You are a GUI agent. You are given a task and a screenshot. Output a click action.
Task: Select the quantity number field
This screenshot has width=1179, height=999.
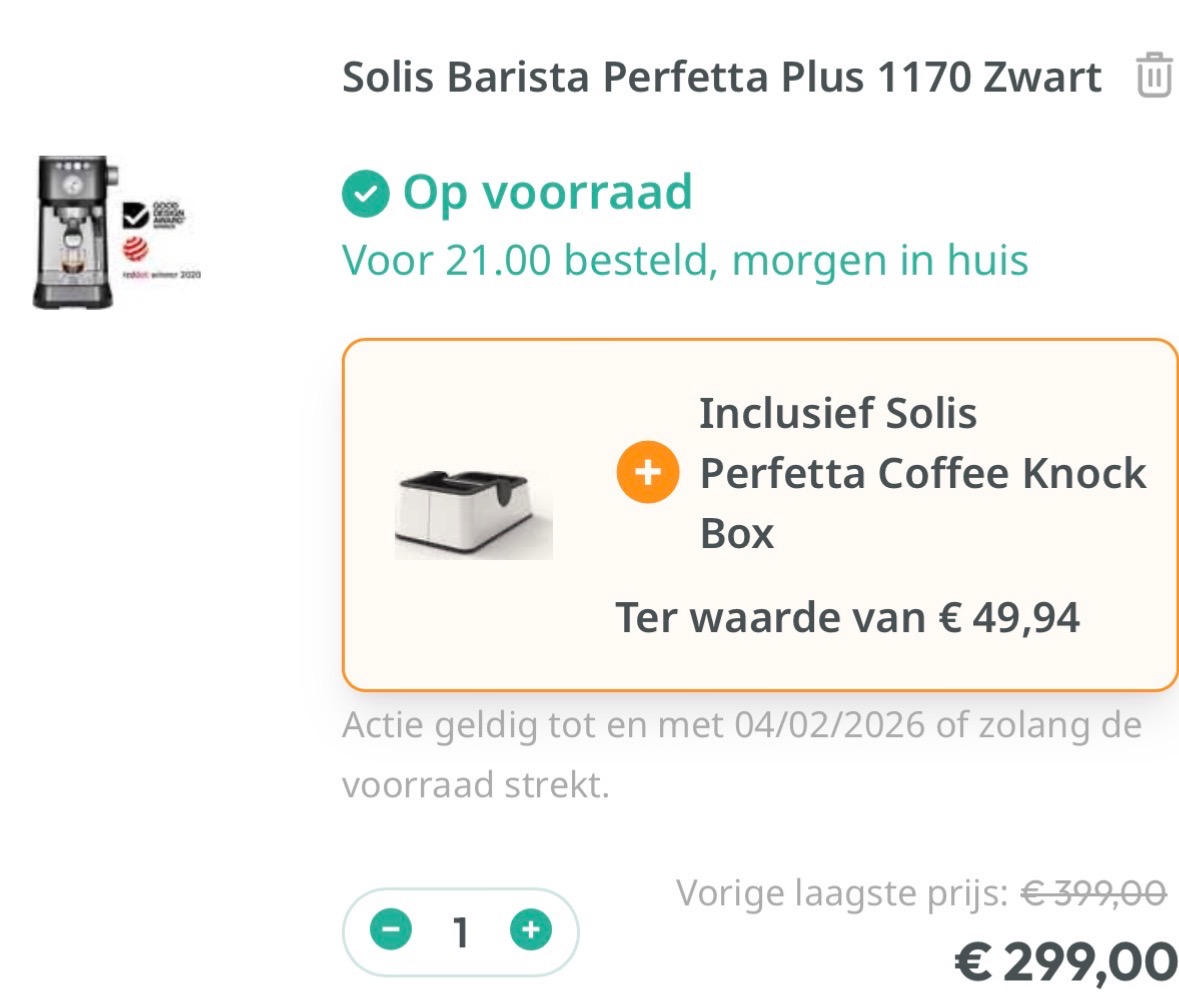click(x=460, y=932)
